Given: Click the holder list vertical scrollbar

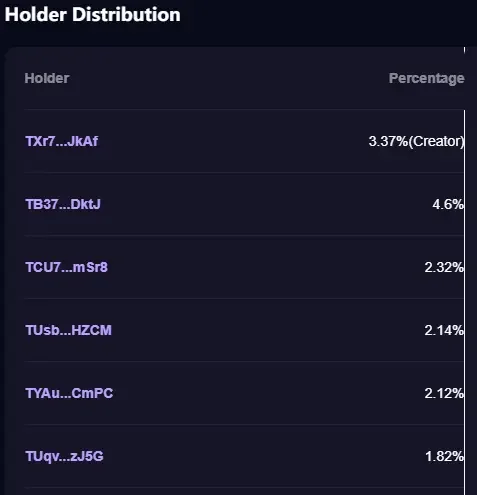Looking at the screenshot, I should 465,302.
